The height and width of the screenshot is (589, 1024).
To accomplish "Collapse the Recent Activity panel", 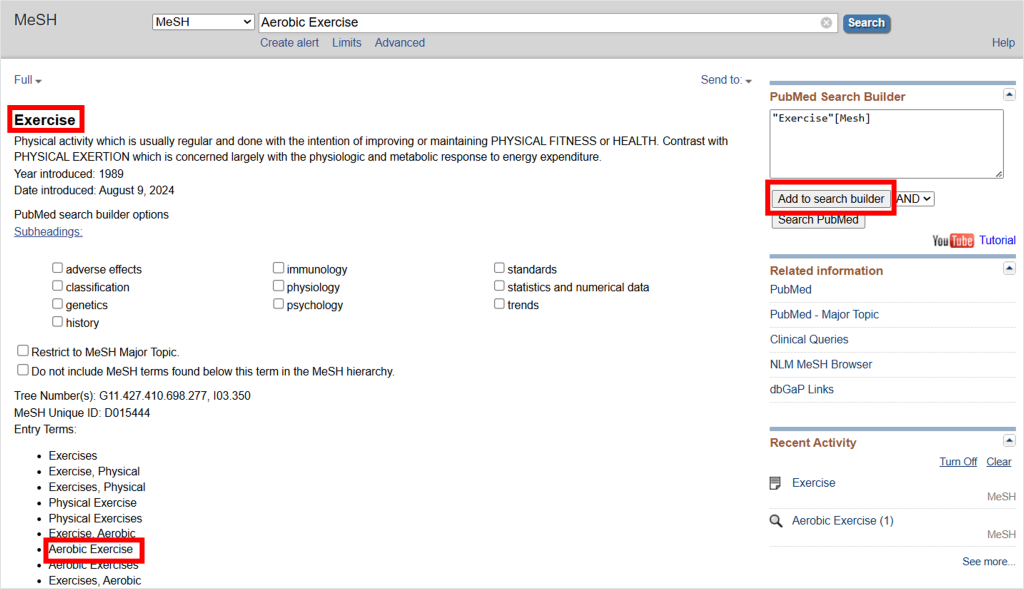I will click(x=1009, y=441).
